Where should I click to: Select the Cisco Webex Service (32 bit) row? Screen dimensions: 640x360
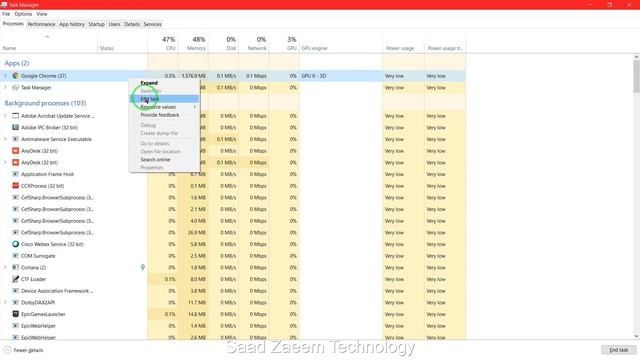[x=233, y=244]
